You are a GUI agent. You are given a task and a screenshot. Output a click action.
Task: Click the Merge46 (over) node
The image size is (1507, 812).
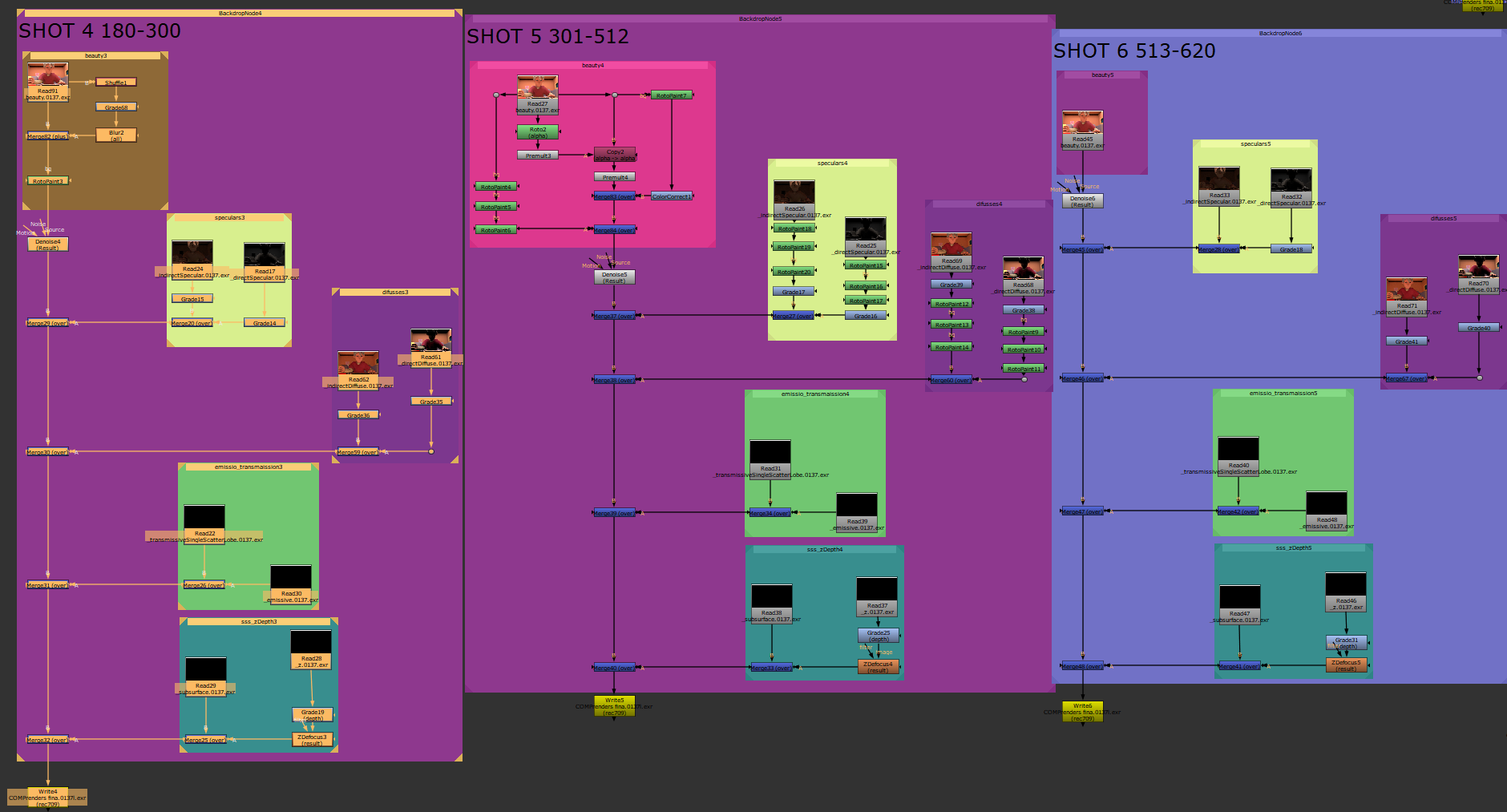point(1082,378)
